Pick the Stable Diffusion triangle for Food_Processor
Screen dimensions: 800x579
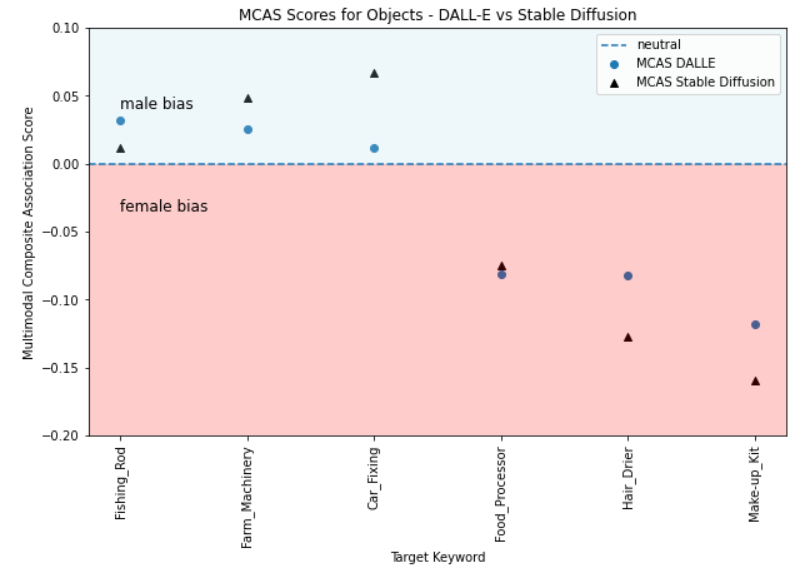[502, 266]
